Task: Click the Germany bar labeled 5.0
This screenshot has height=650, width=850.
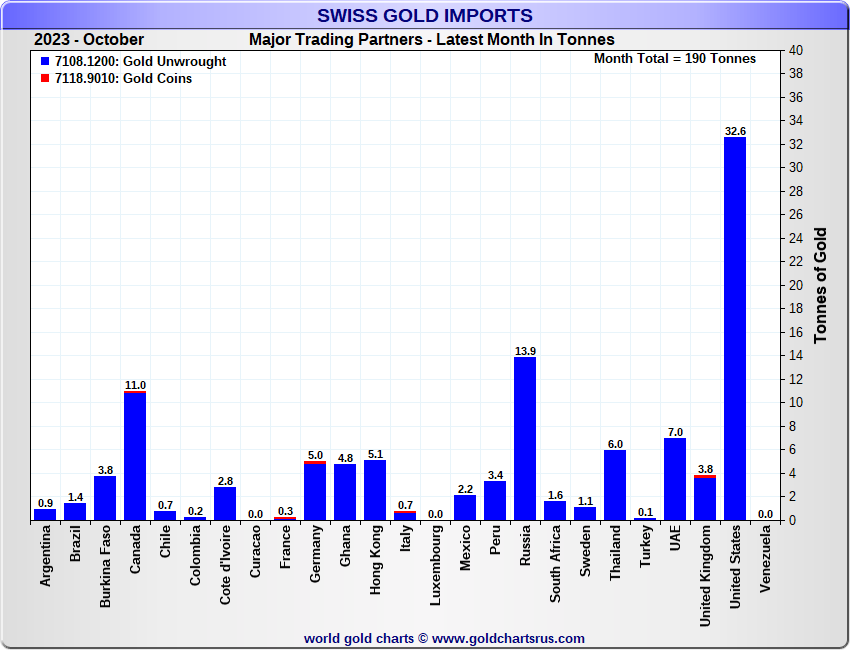Action: 315,492
